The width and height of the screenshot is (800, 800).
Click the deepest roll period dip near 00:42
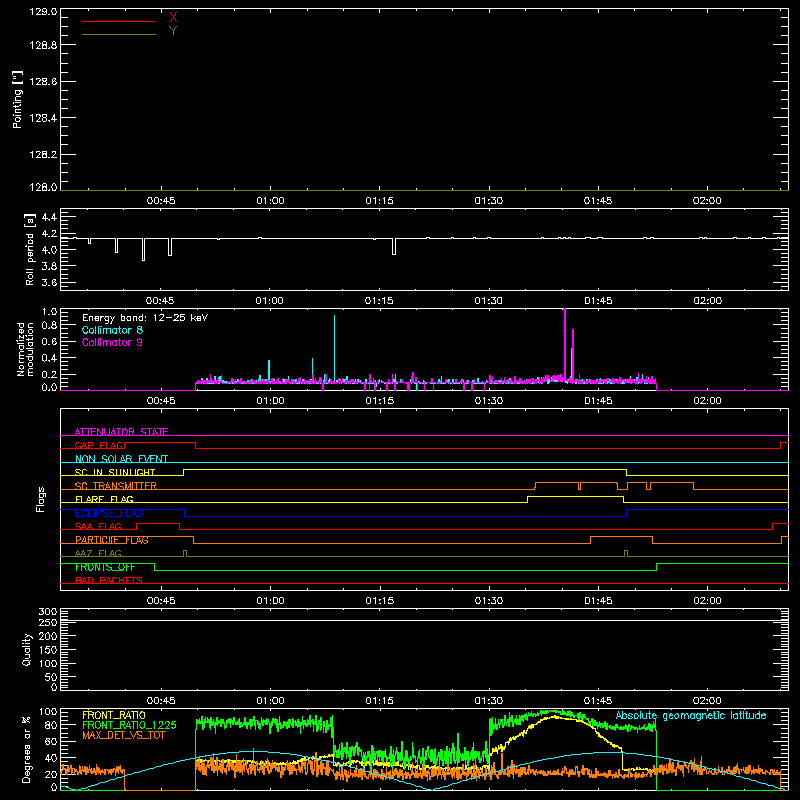[143, 249]
